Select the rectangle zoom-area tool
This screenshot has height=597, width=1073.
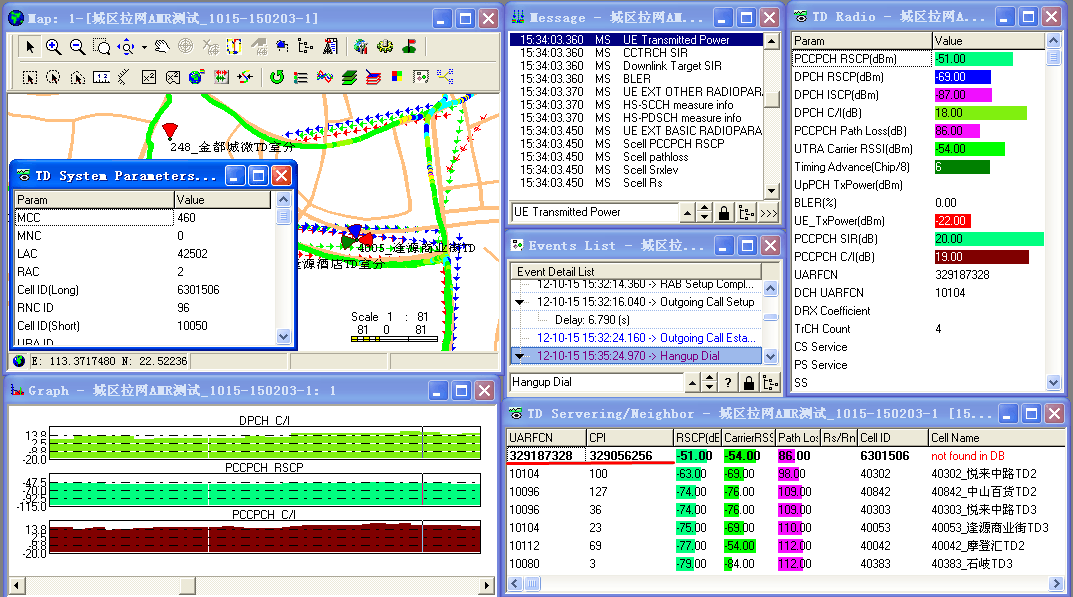pos(101,47)
